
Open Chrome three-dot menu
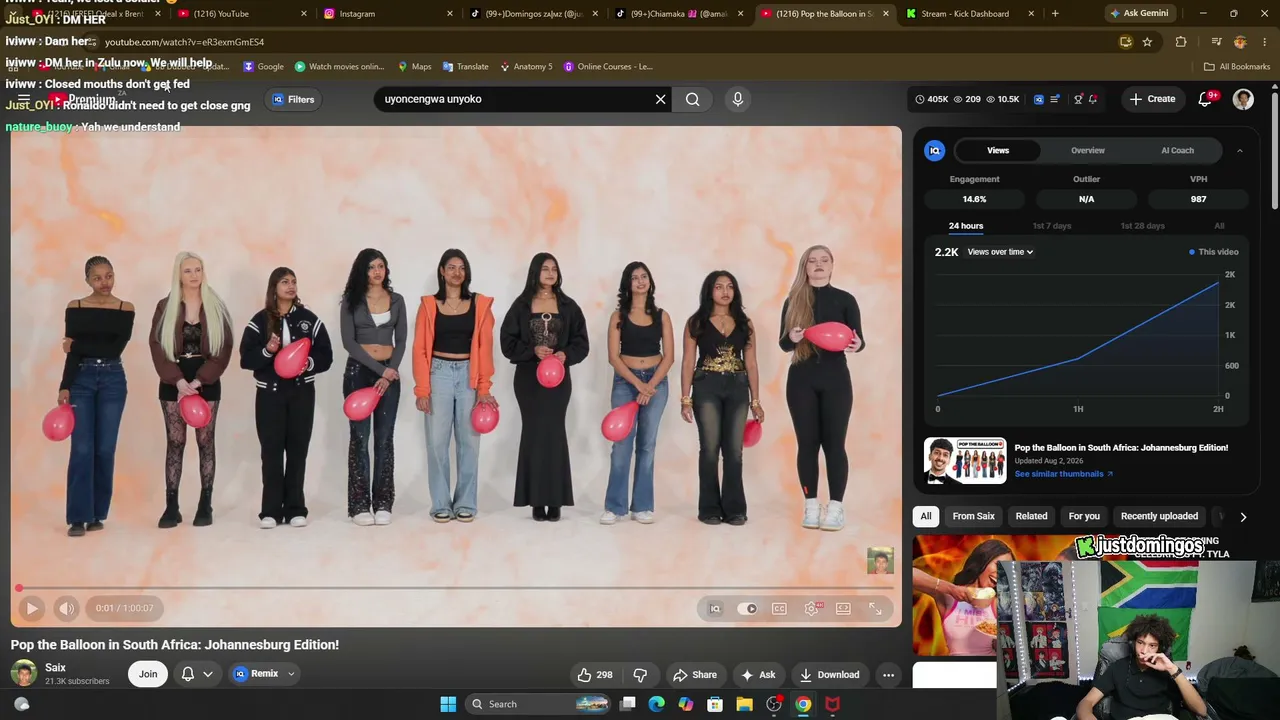coord(1265,42)
